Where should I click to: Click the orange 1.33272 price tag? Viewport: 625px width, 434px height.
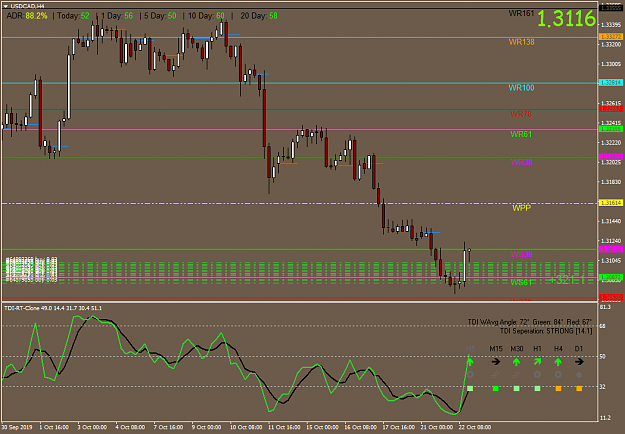tap(611, 37)
